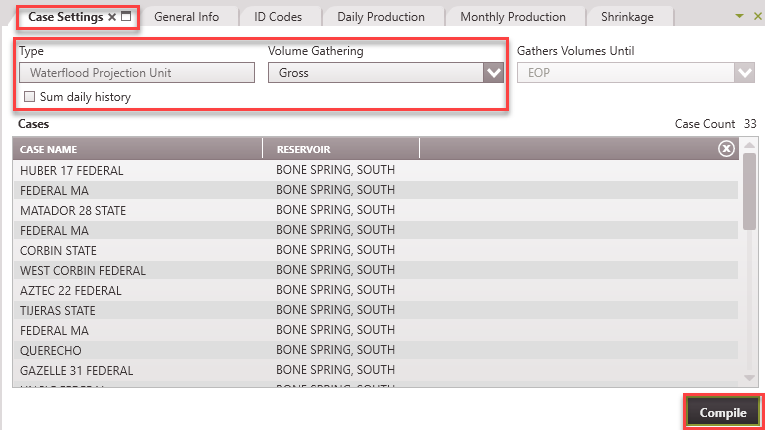Close the Case Settings tab
Viewport: 765px width, 430px height.
click(x=112, y=16)
